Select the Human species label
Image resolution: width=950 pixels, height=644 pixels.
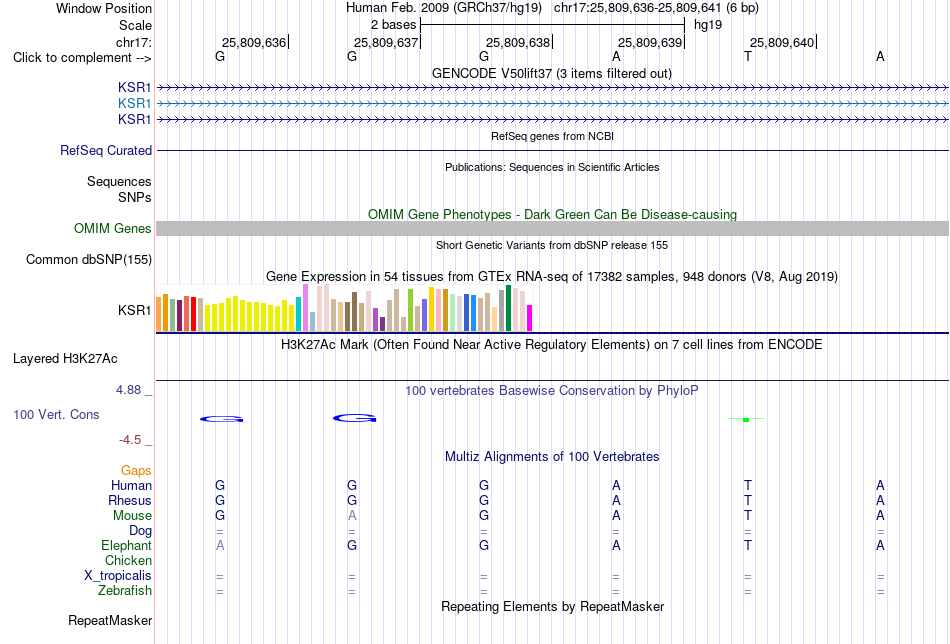click(131, 485)
